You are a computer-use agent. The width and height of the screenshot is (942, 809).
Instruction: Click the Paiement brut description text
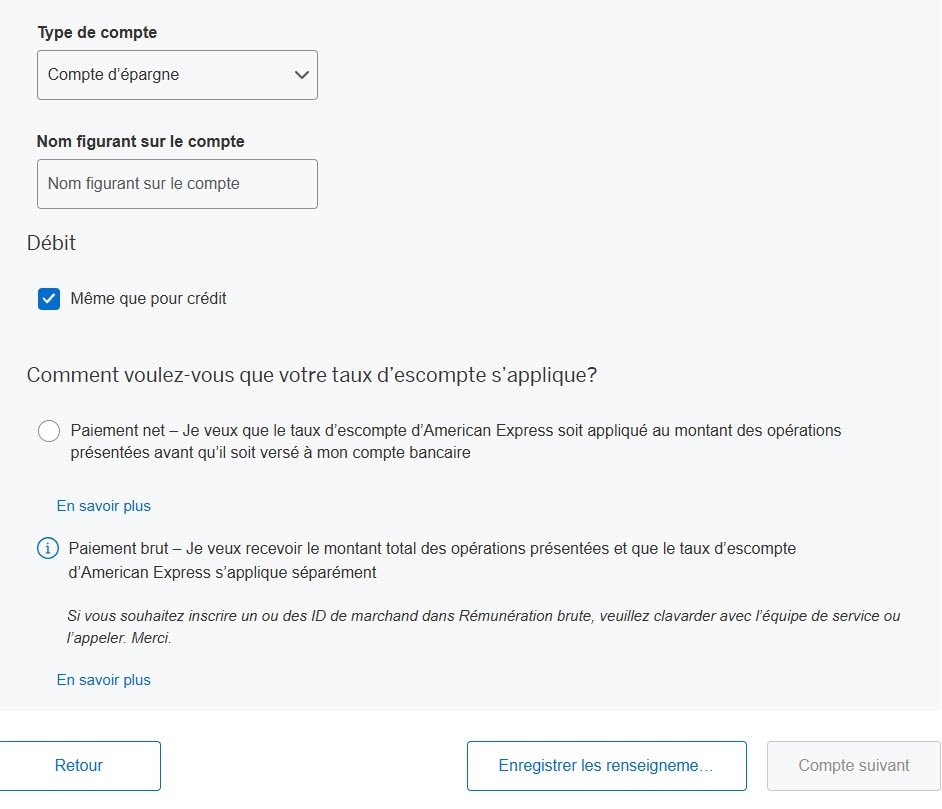click(x=432, y=560)
